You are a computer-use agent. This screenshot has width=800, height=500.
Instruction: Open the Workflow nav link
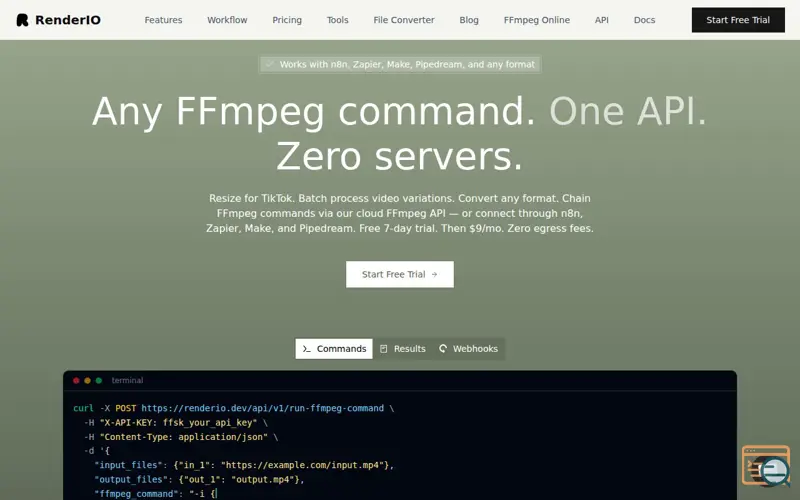[227, 20]
